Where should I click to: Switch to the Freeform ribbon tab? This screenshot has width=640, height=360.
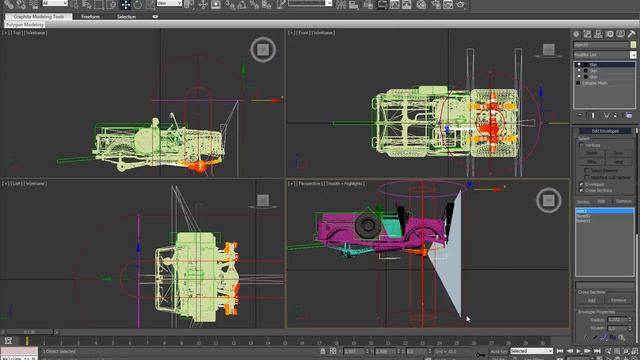tap(91, 17)
